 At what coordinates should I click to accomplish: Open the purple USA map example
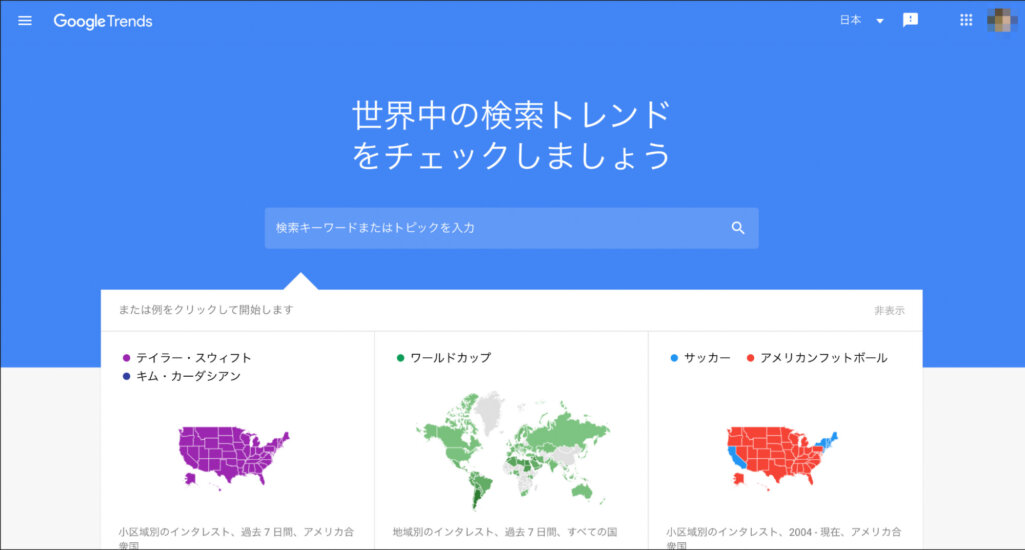pyautogui.click(x=233, y=457)
